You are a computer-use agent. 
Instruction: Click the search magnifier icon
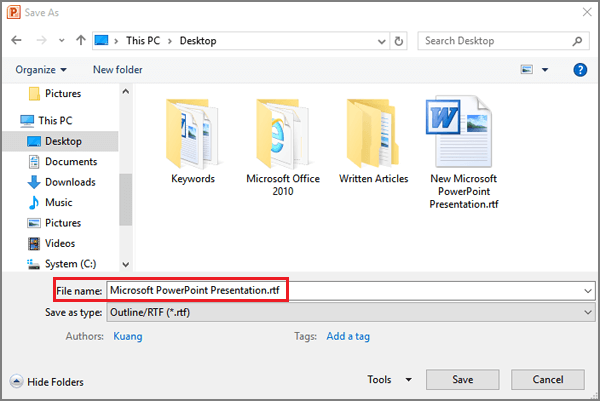577,41
